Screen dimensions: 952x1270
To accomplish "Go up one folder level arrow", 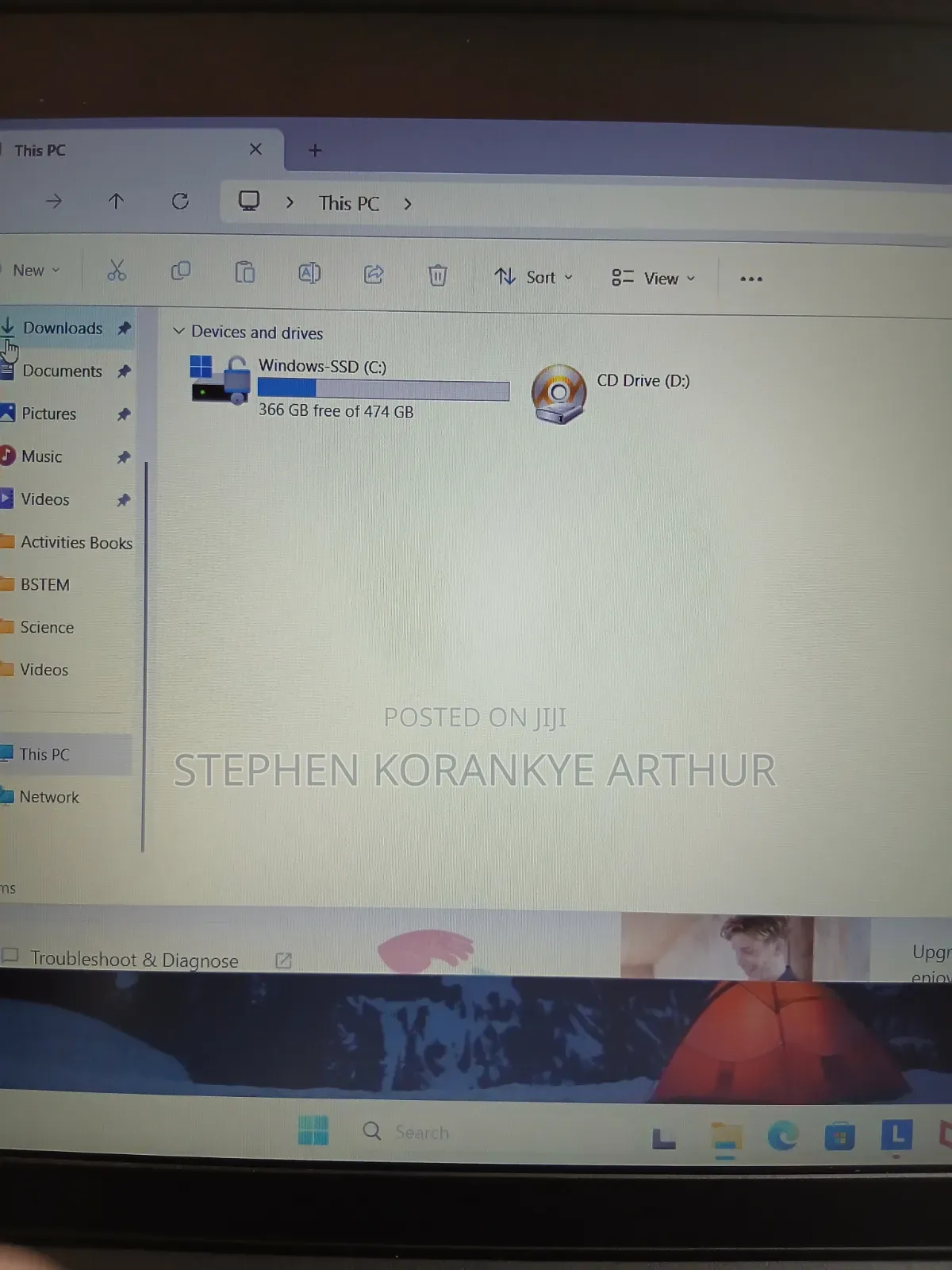I will tap(116, 201).
